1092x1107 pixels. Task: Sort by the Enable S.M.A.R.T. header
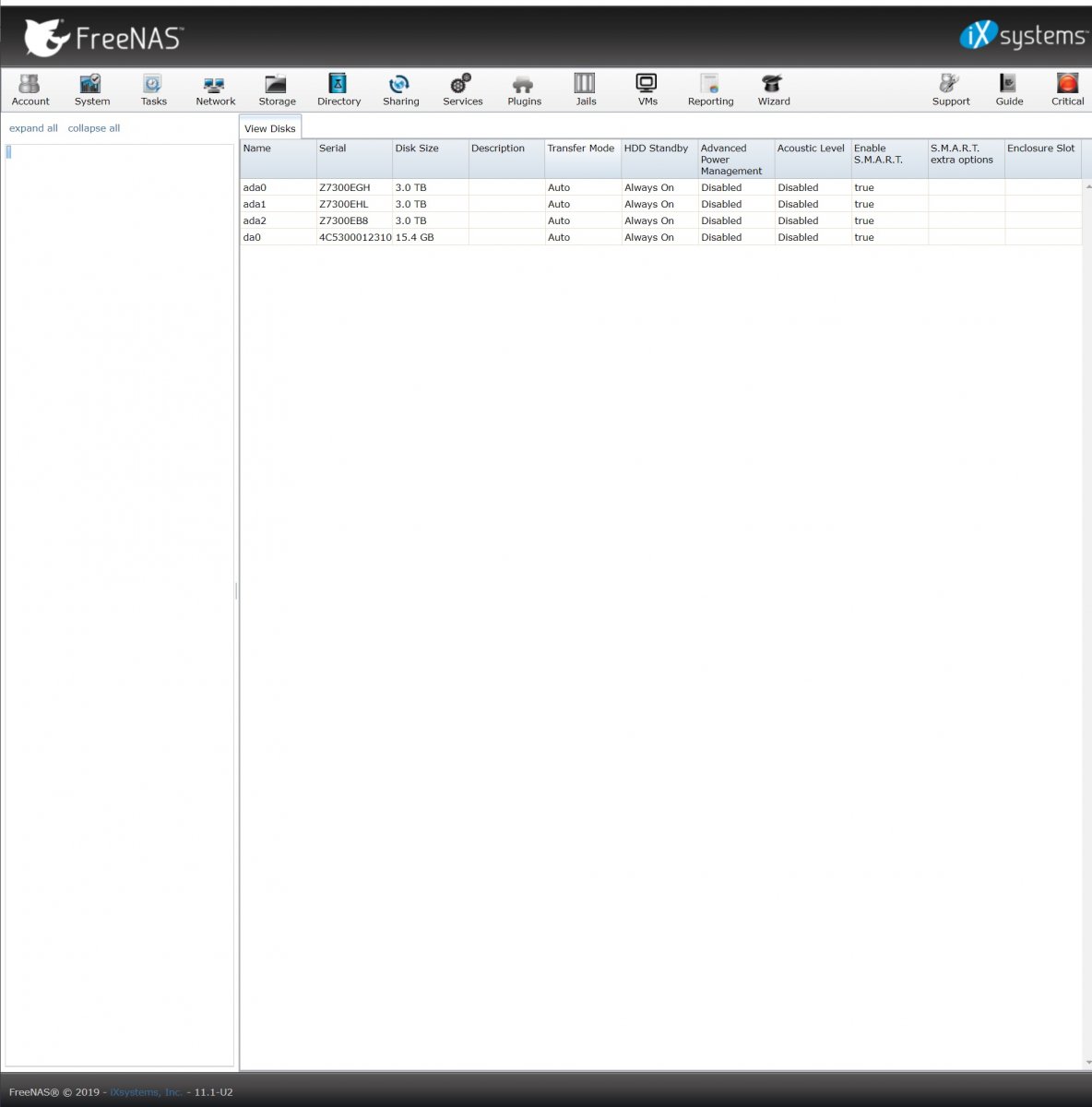click(x=889, y=159)
